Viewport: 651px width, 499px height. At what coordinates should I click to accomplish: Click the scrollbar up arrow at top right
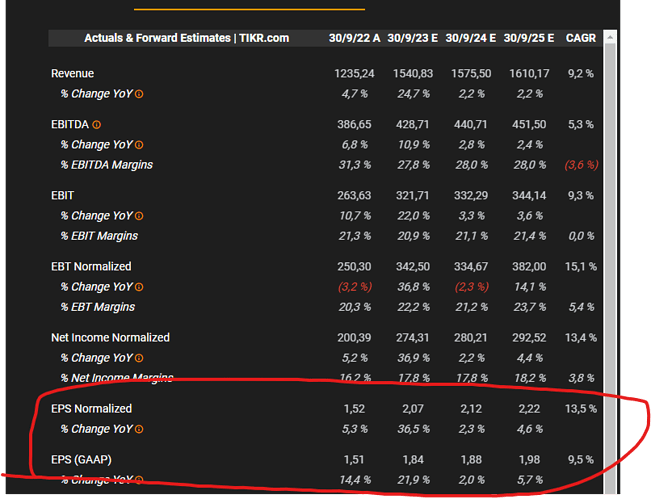[x=611, y=39]
